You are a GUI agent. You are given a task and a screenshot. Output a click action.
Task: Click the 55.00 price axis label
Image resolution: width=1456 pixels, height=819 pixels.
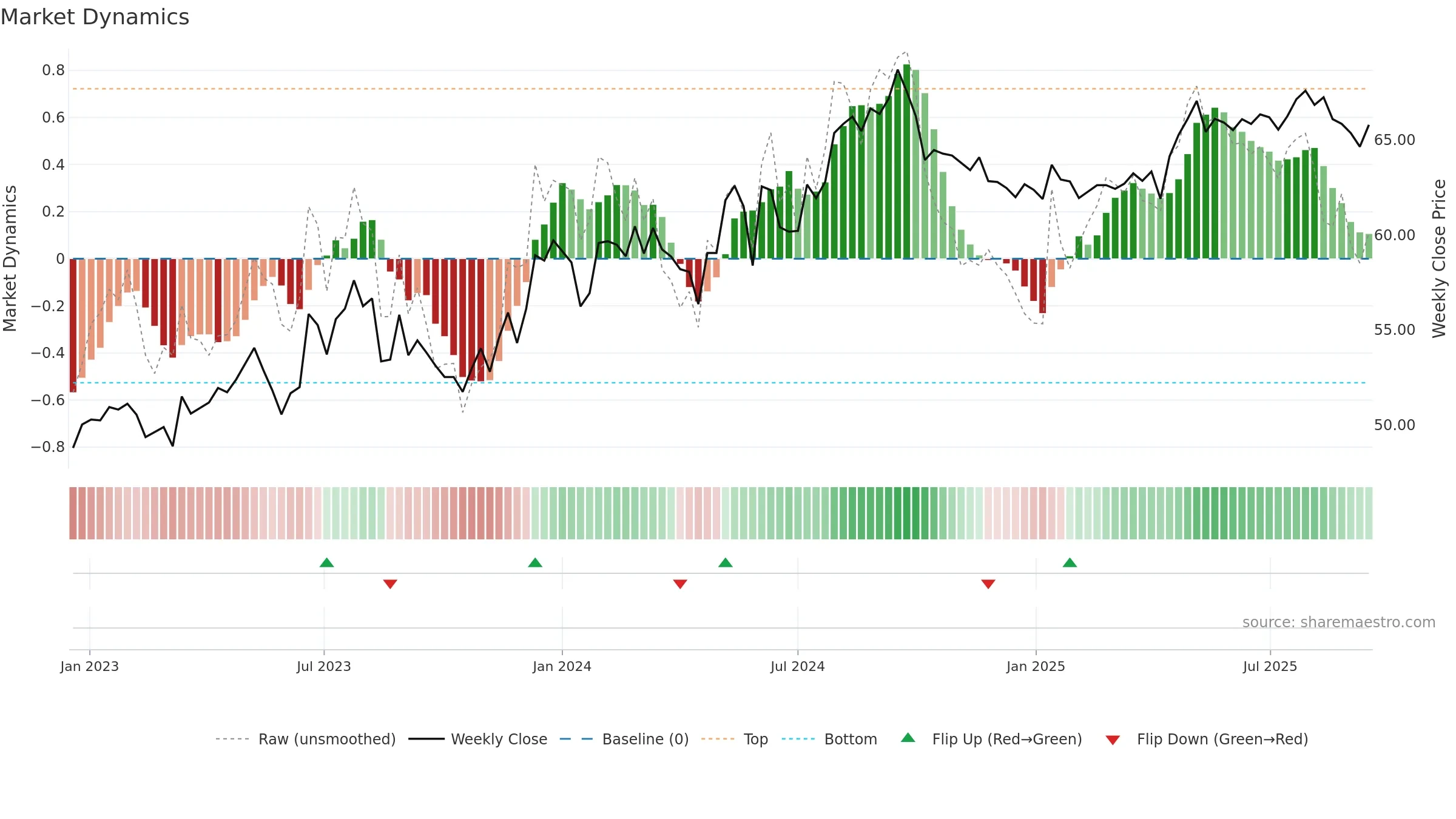point(1395,330)
